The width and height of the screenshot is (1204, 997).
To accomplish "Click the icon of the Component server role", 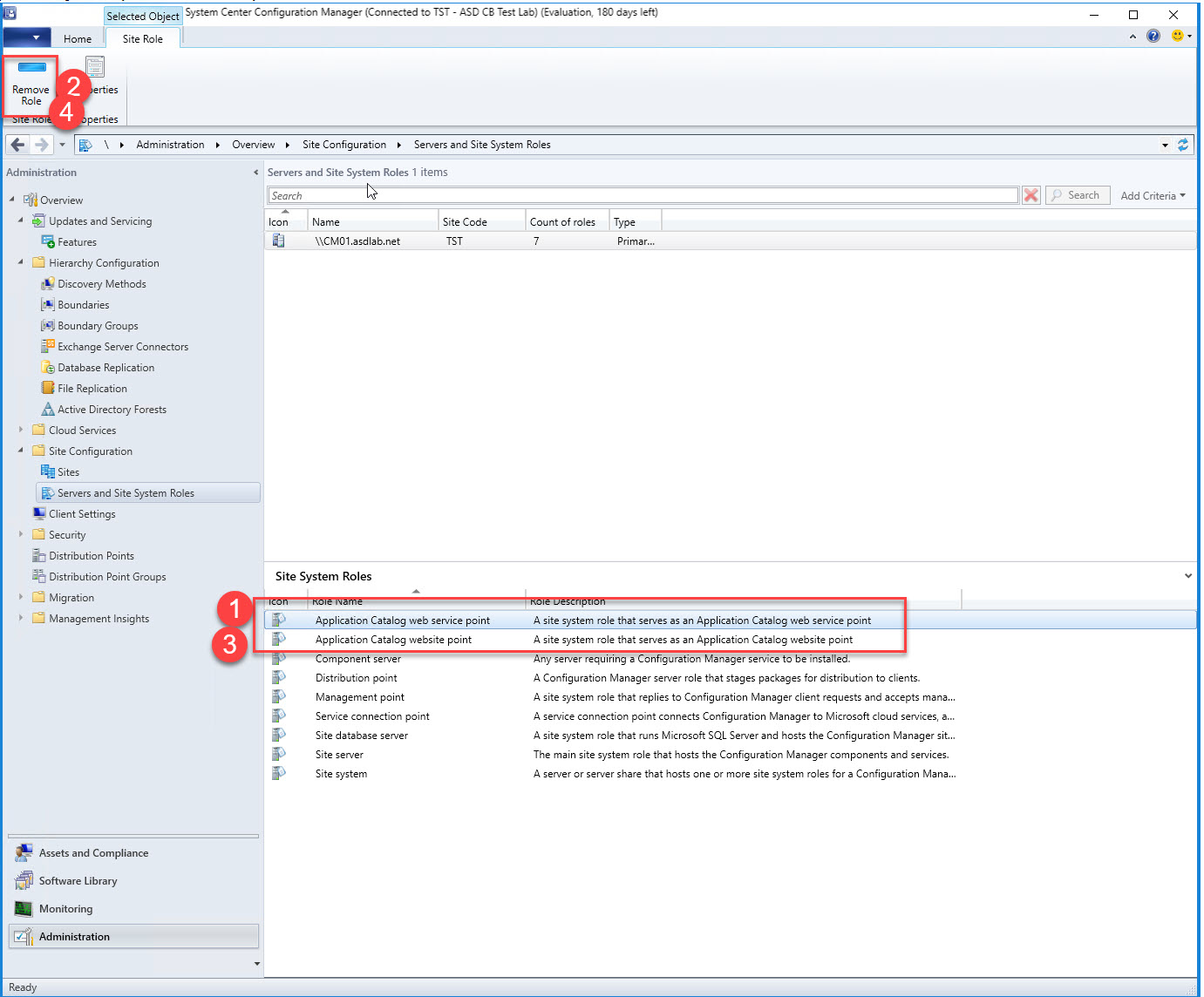I will [279, 659].
